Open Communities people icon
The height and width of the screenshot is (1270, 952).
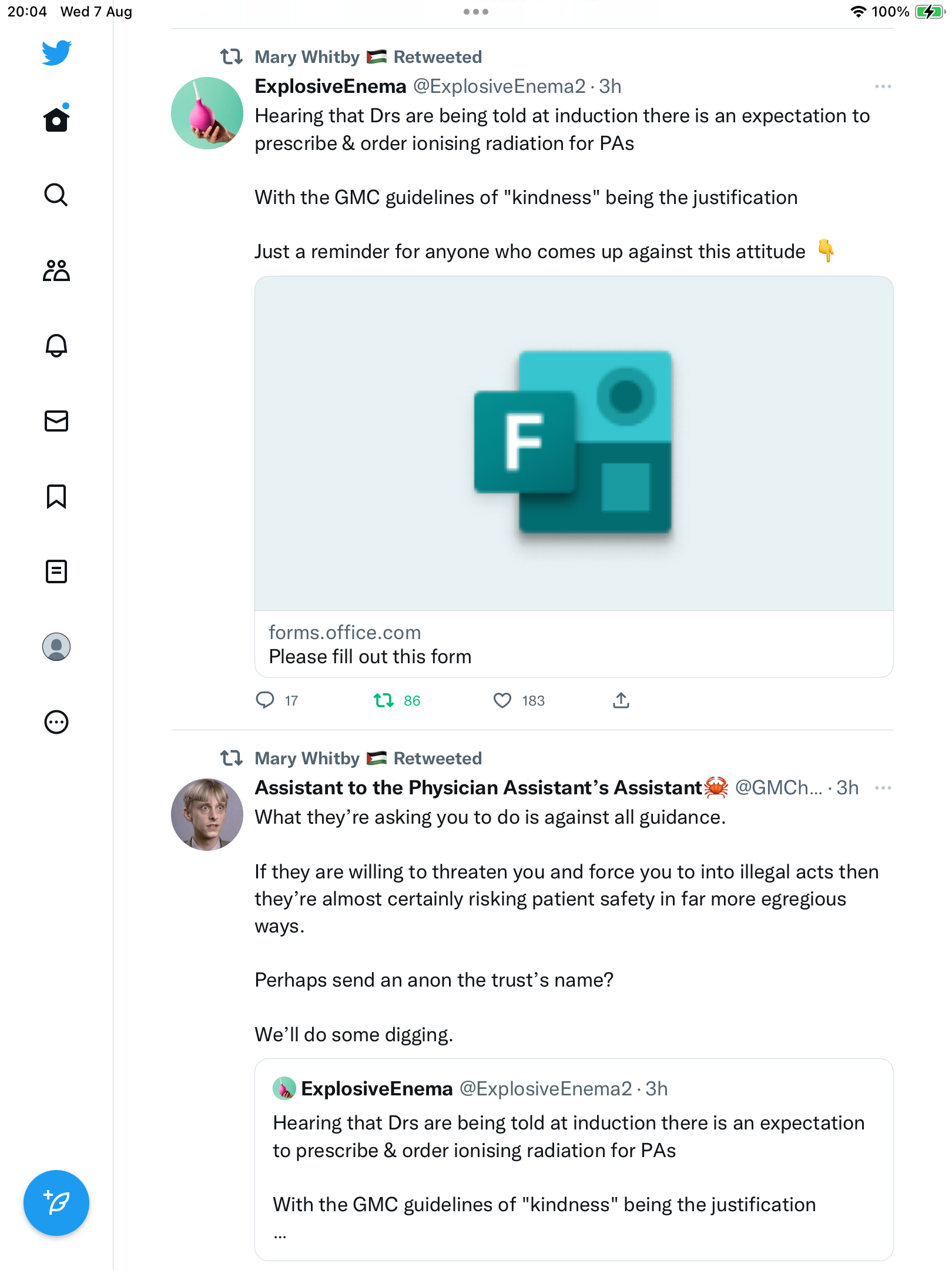tap(56, 270)
